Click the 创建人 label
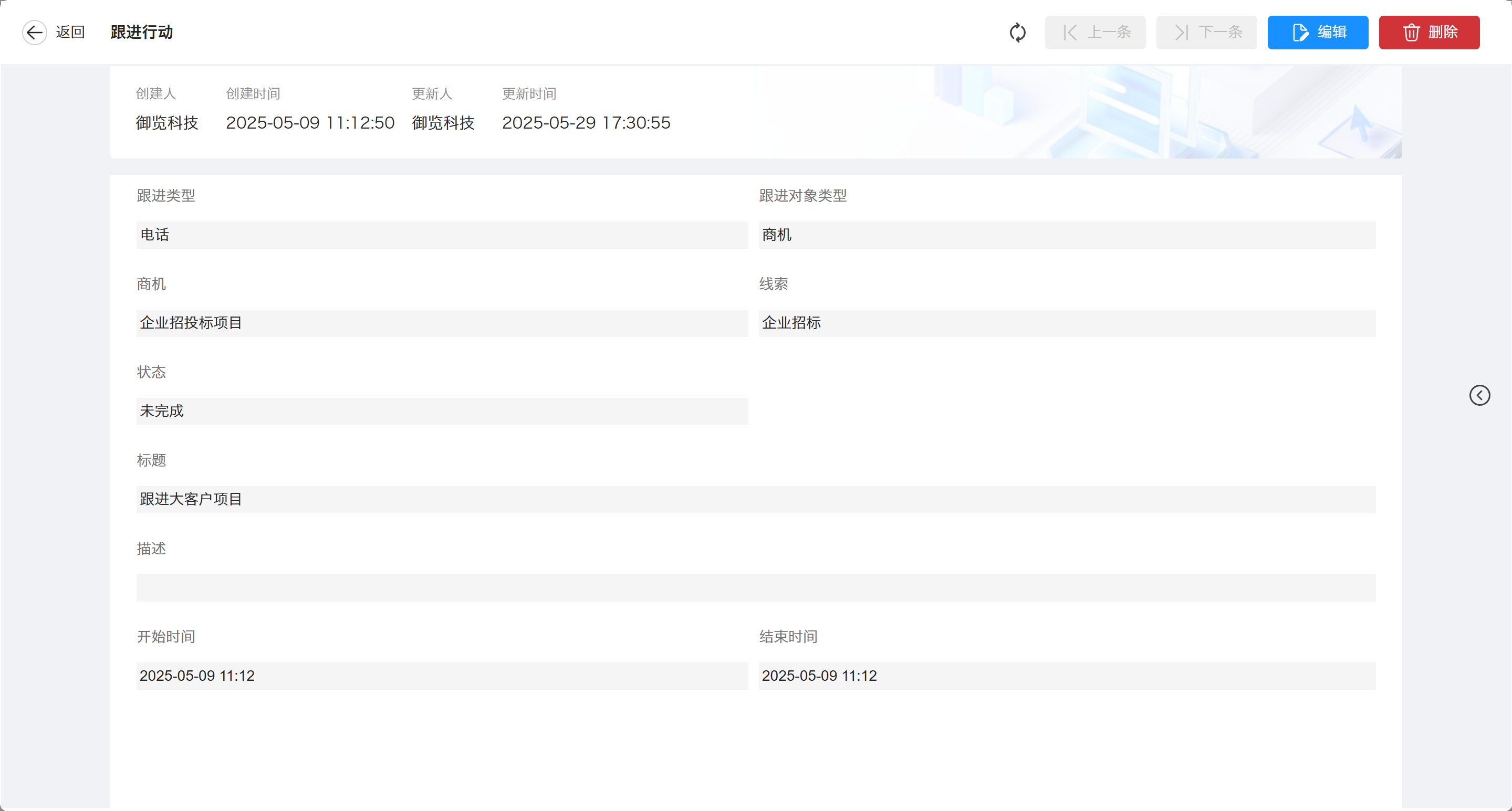The height and width of the screenshot is (811, 1512). coord(155,94)
